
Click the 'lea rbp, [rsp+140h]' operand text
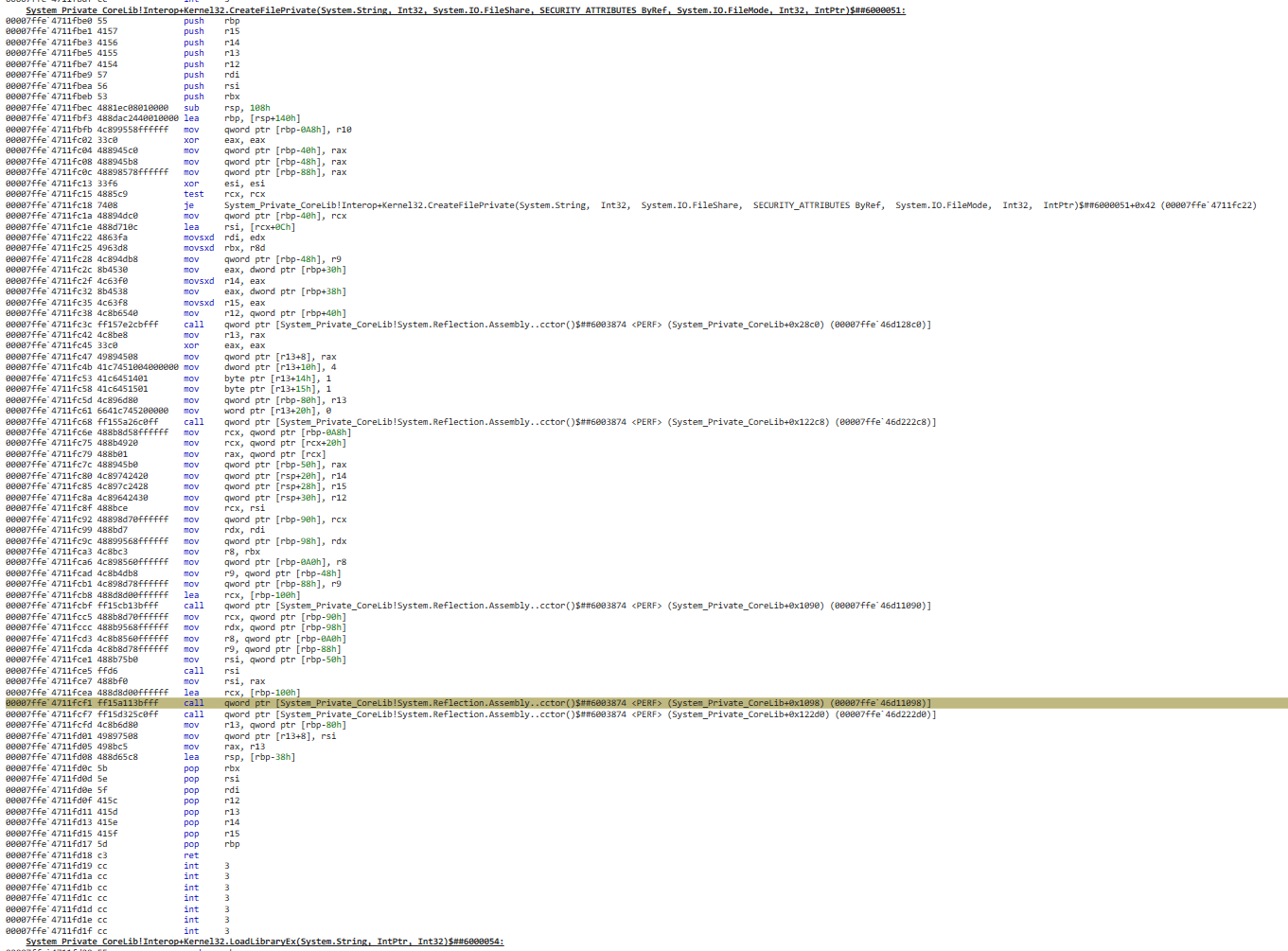click(x=262, y=118)
